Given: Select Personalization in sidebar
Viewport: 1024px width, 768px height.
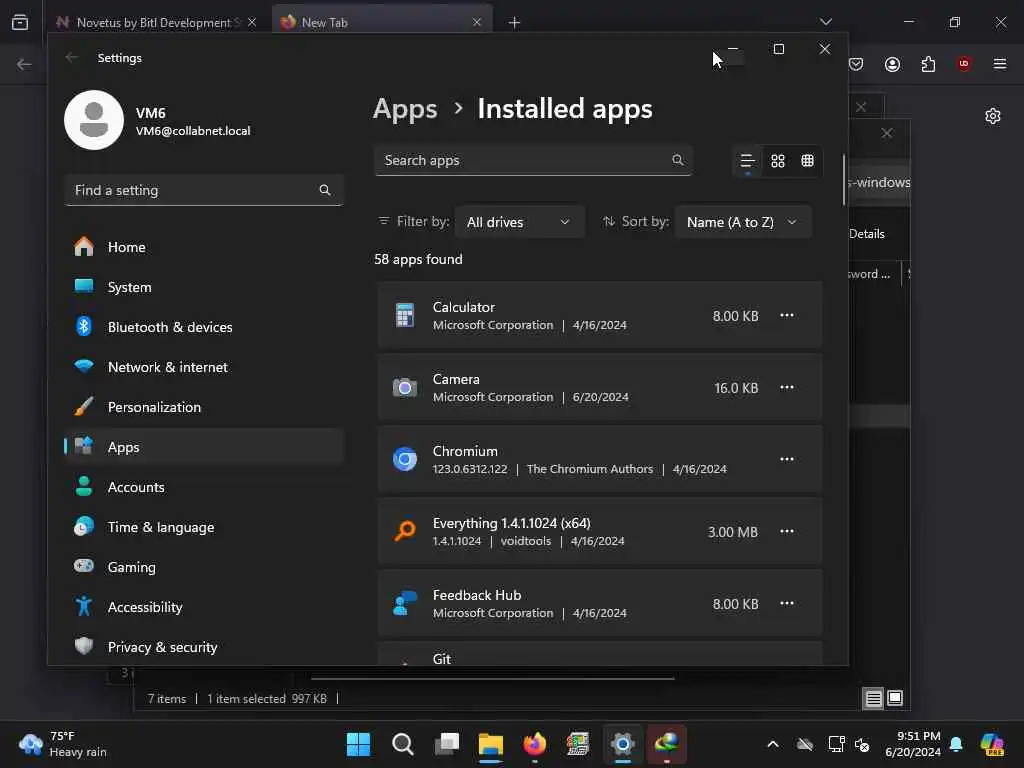Looking at the screenshot, I should pos(204,407).
